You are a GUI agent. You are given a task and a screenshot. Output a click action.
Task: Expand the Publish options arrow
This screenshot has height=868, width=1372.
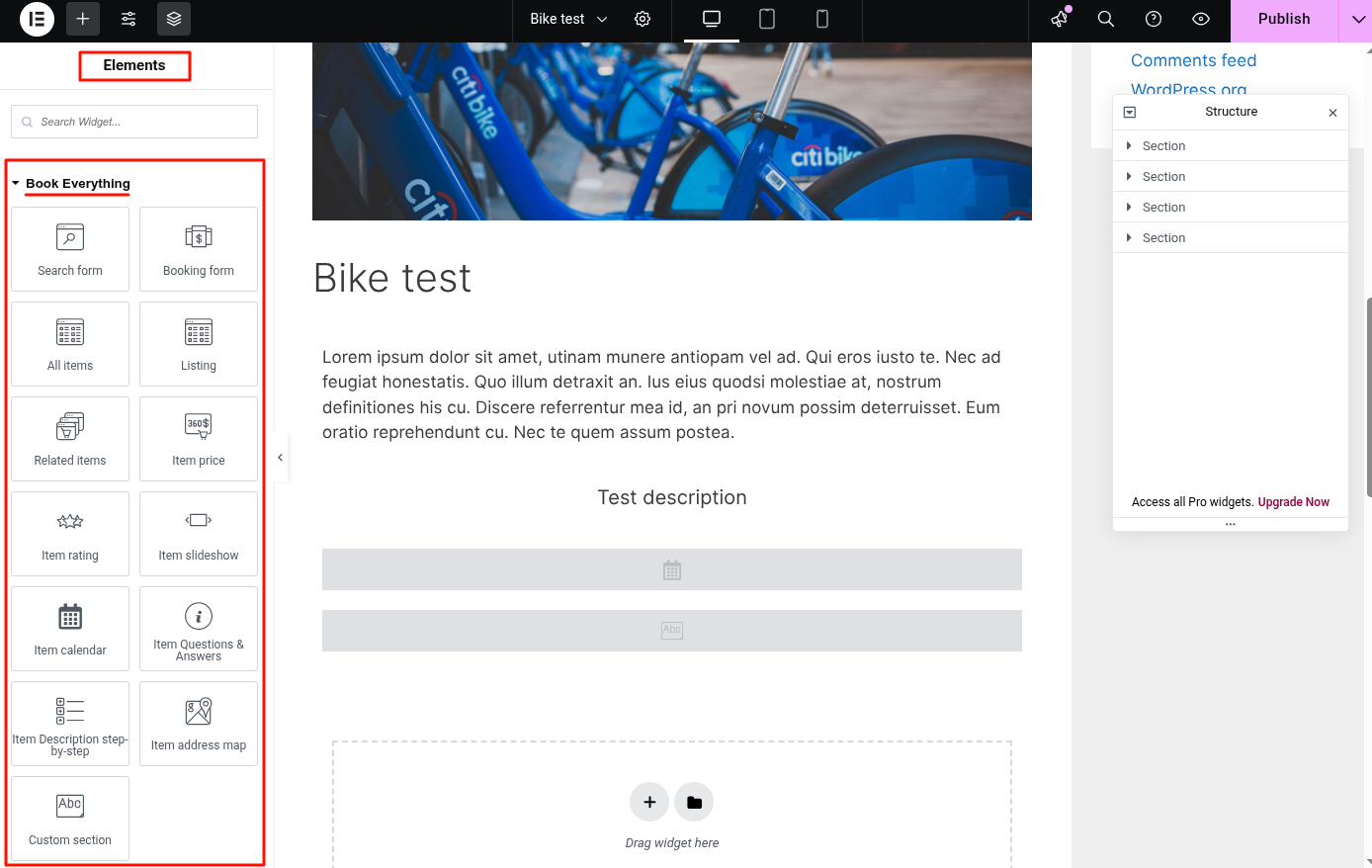tap(1358, 19)
